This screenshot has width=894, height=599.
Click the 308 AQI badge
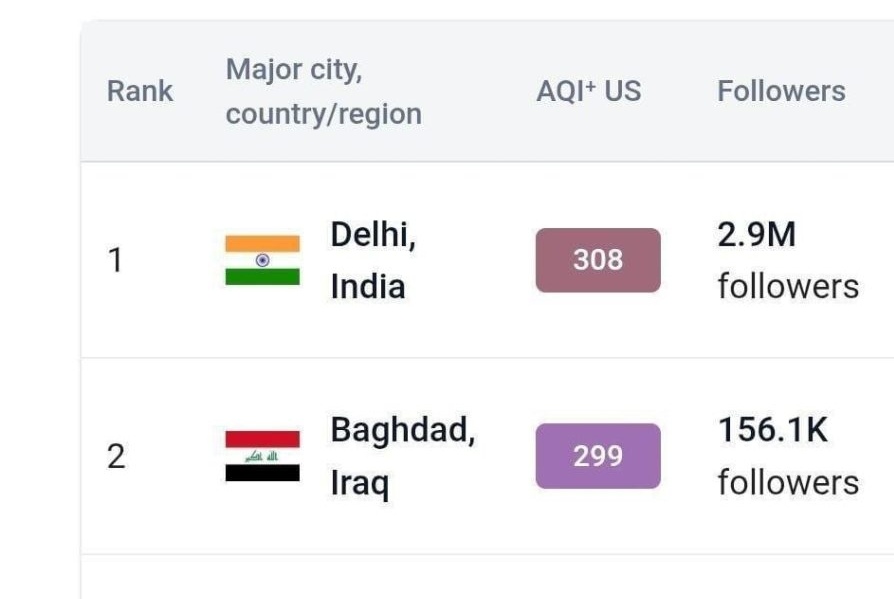(598, 260)
